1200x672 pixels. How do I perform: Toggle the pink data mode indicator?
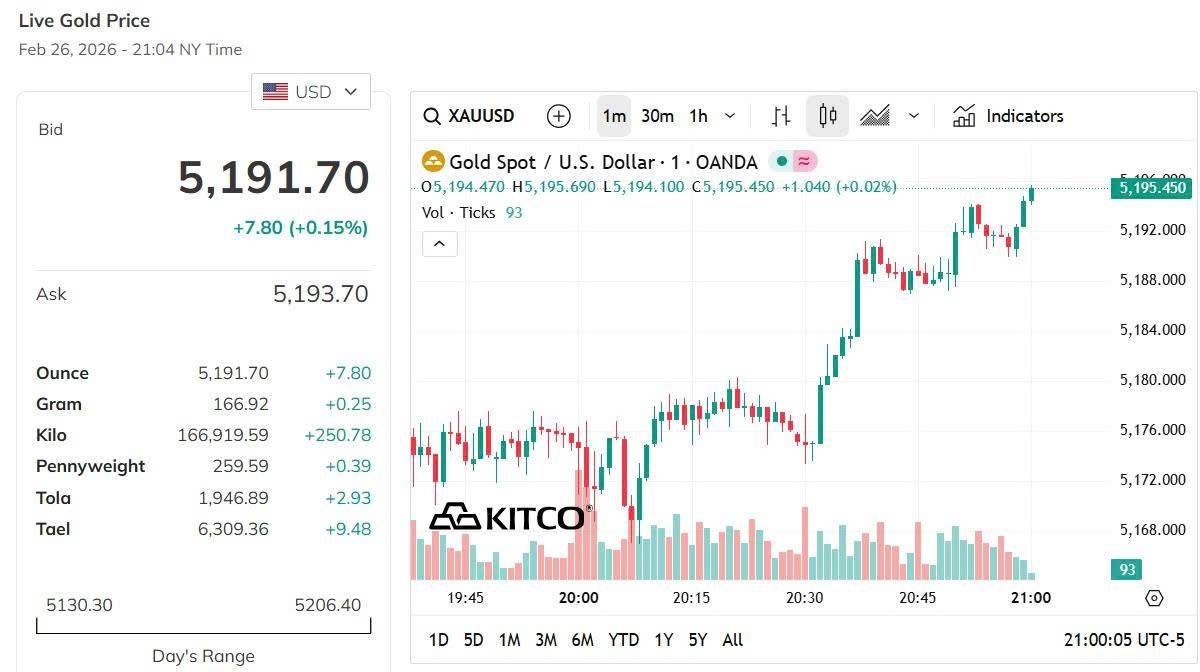804,161
